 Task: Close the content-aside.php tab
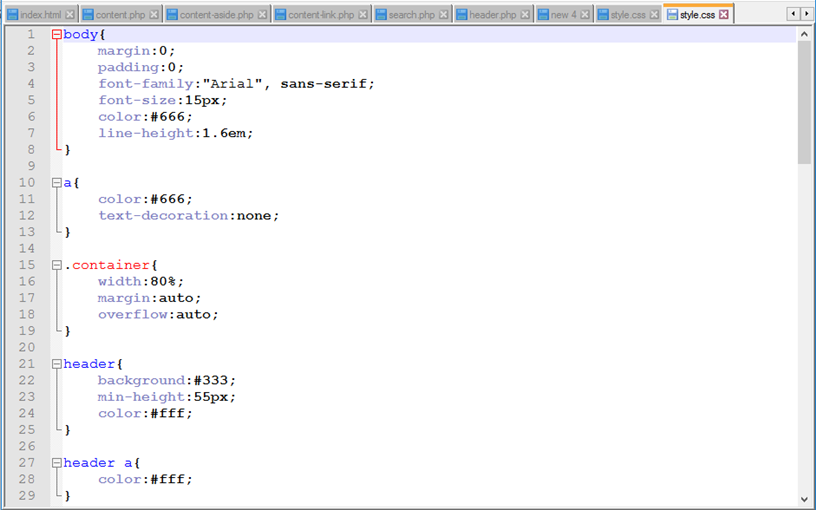262,15
